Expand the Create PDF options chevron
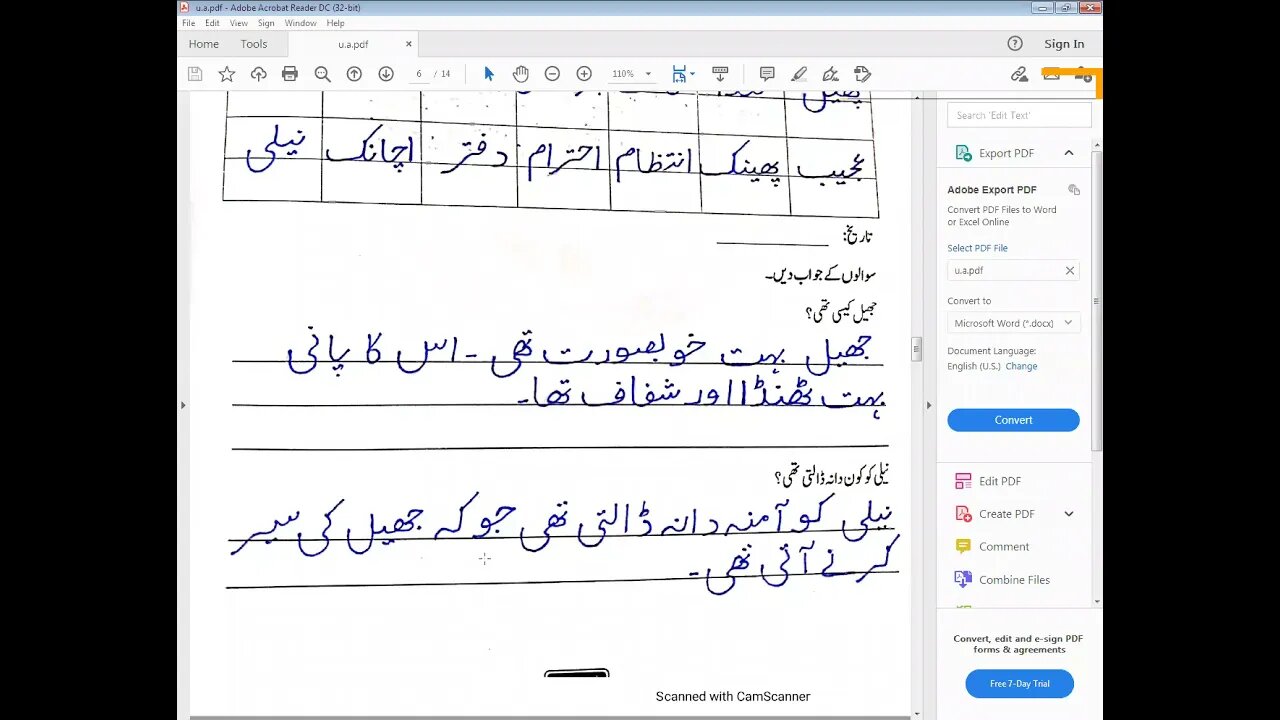This screenshot has width=1280, height=720. click(1069, 514)
